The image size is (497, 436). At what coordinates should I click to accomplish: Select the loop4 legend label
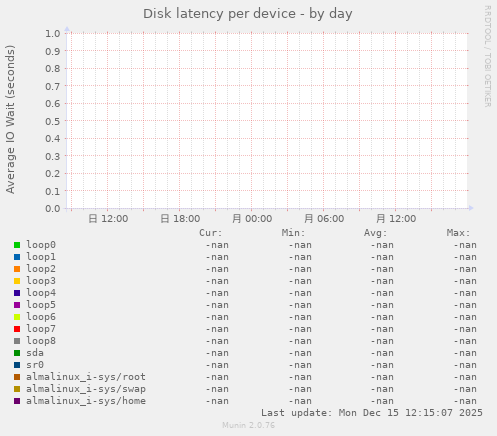tap(41, 293)
